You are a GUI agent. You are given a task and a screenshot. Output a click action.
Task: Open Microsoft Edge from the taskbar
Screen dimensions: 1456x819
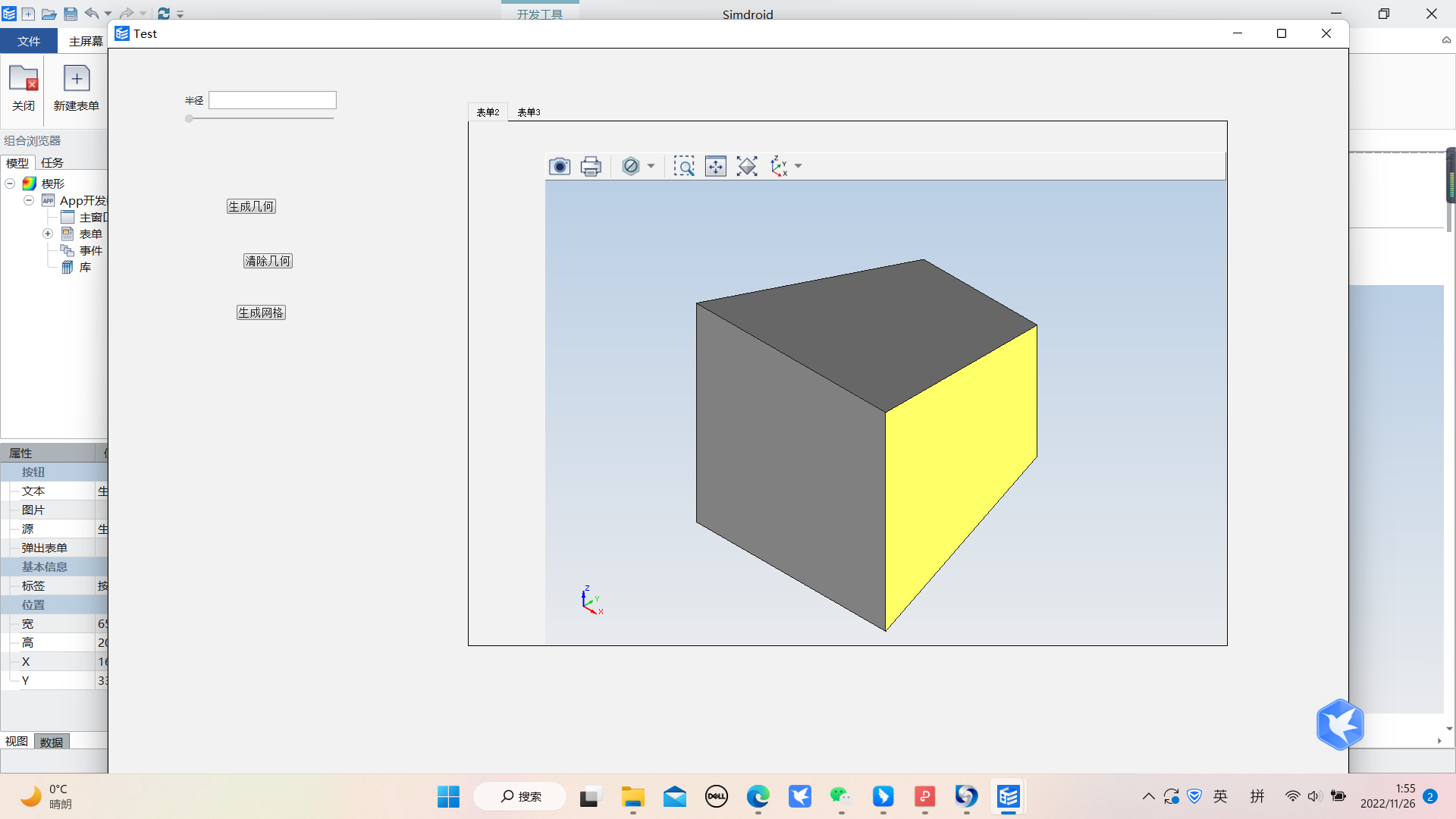pyautogui.click(x=758, y=796)
